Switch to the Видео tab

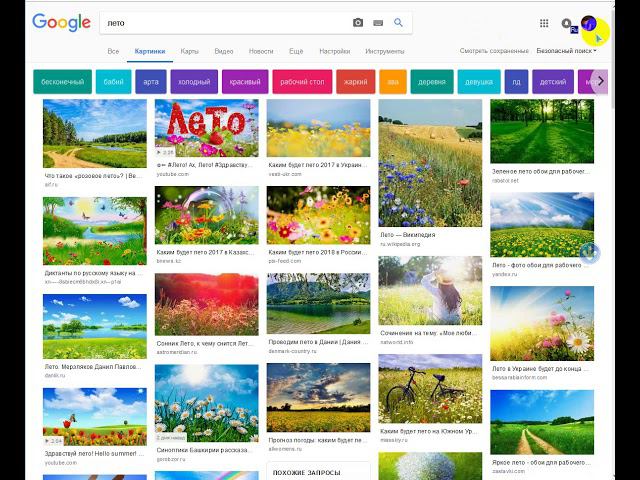[224, 51]
